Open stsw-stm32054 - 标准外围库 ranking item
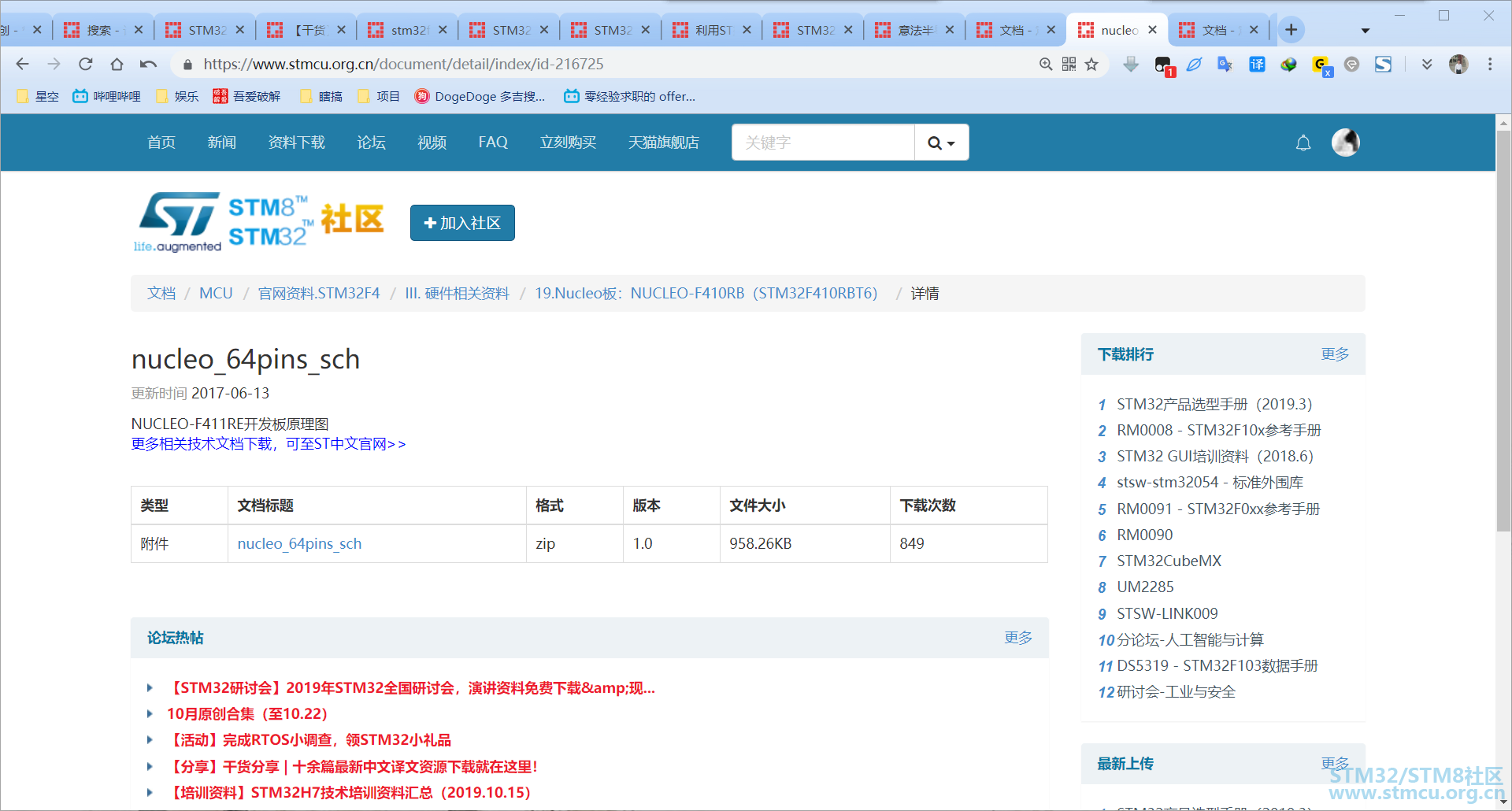This screenshot has height=811, width=1512. [x=1210, y=483]
